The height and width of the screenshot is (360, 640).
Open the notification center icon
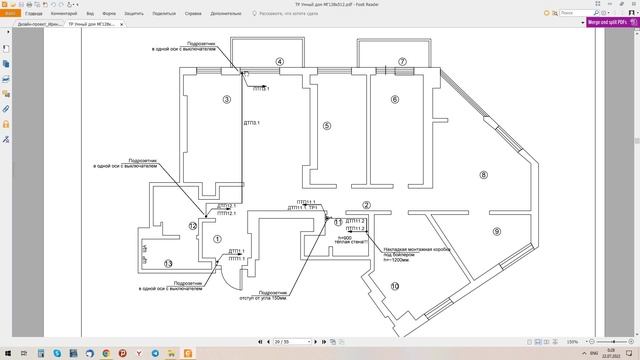[x=629, y=353]
